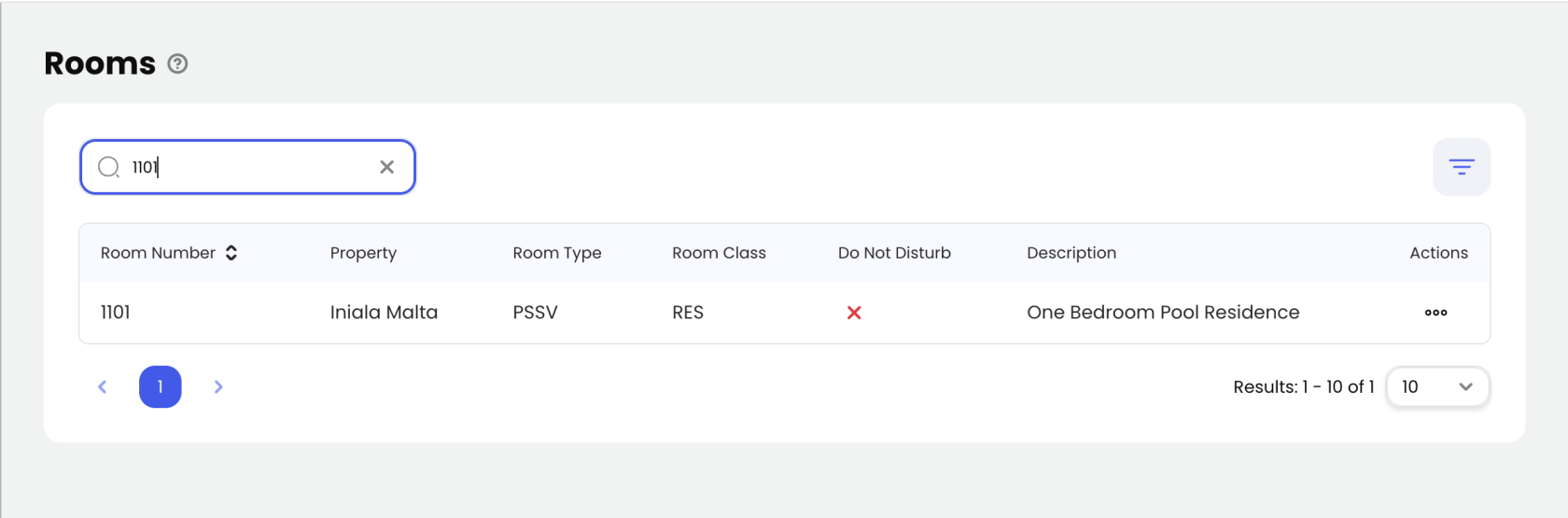Click the One Bedroom Pool Residence description
The width and height of the screenshot is (1568, 518).
coord(1163,313)
